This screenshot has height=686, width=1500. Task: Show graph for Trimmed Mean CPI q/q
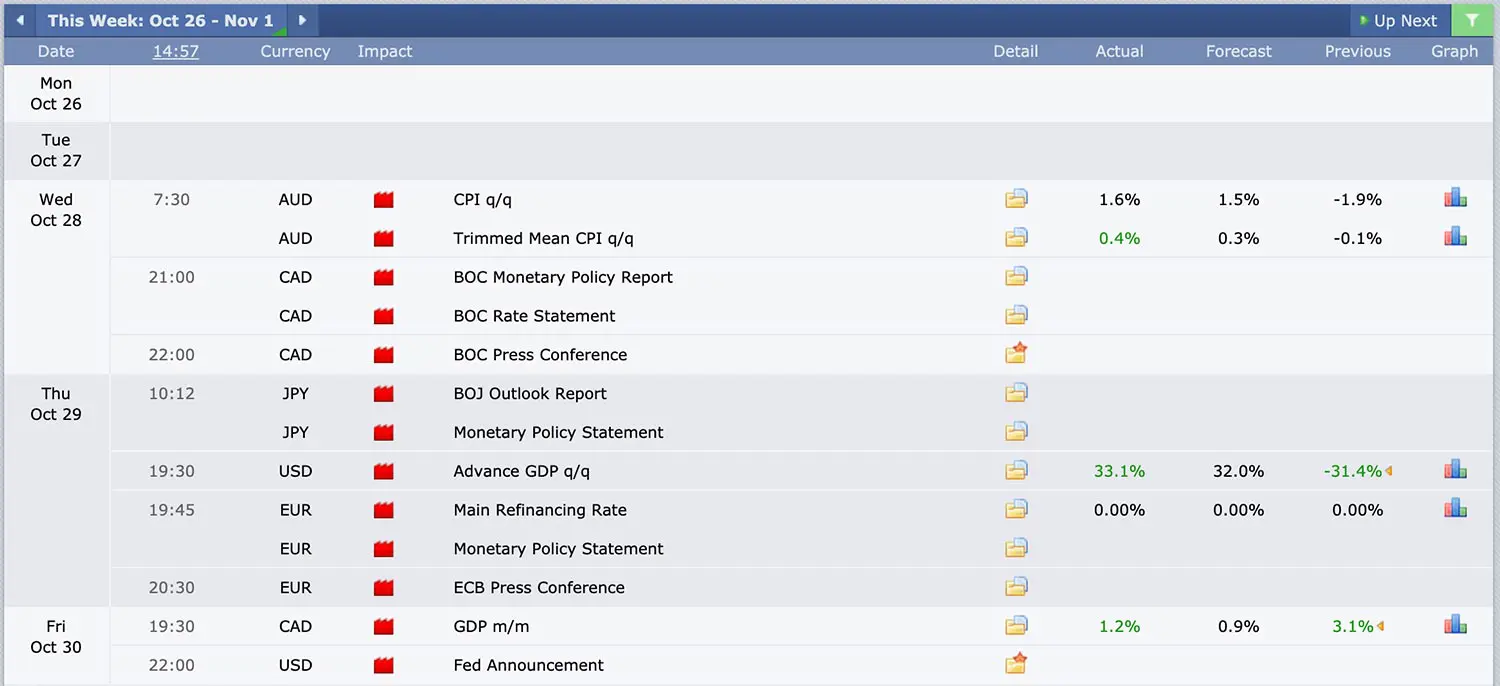1455,238
